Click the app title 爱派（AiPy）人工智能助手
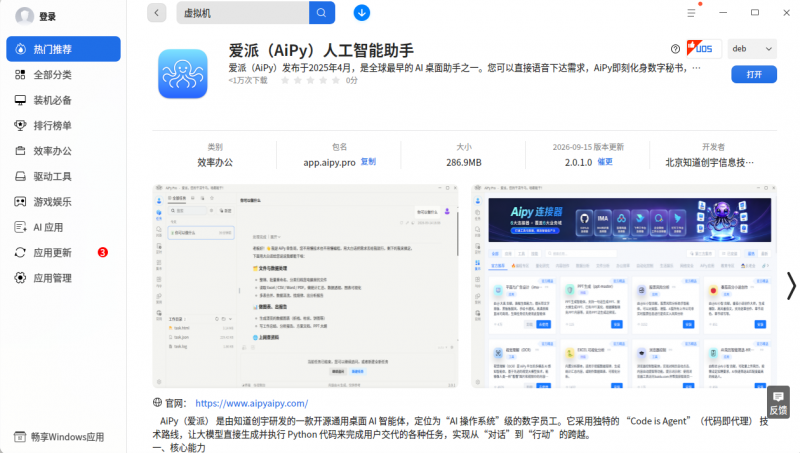Image resolution: width=800 pixels, height=453 pixels. (x=321, y=51)
